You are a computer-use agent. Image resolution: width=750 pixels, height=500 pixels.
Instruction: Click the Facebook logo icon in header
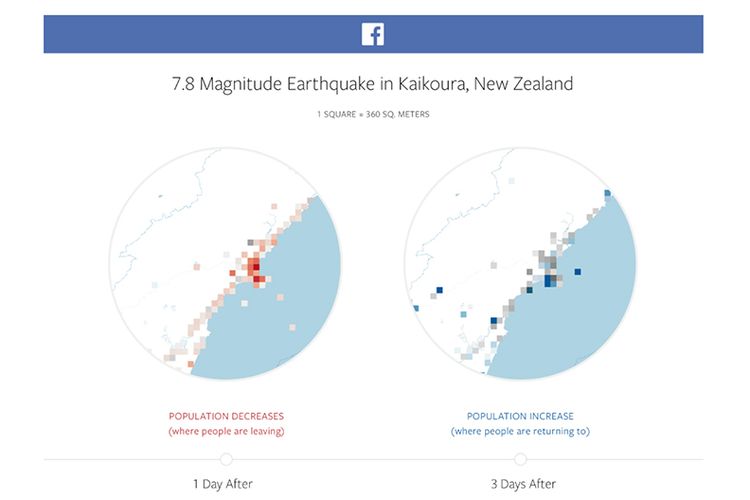373,34
